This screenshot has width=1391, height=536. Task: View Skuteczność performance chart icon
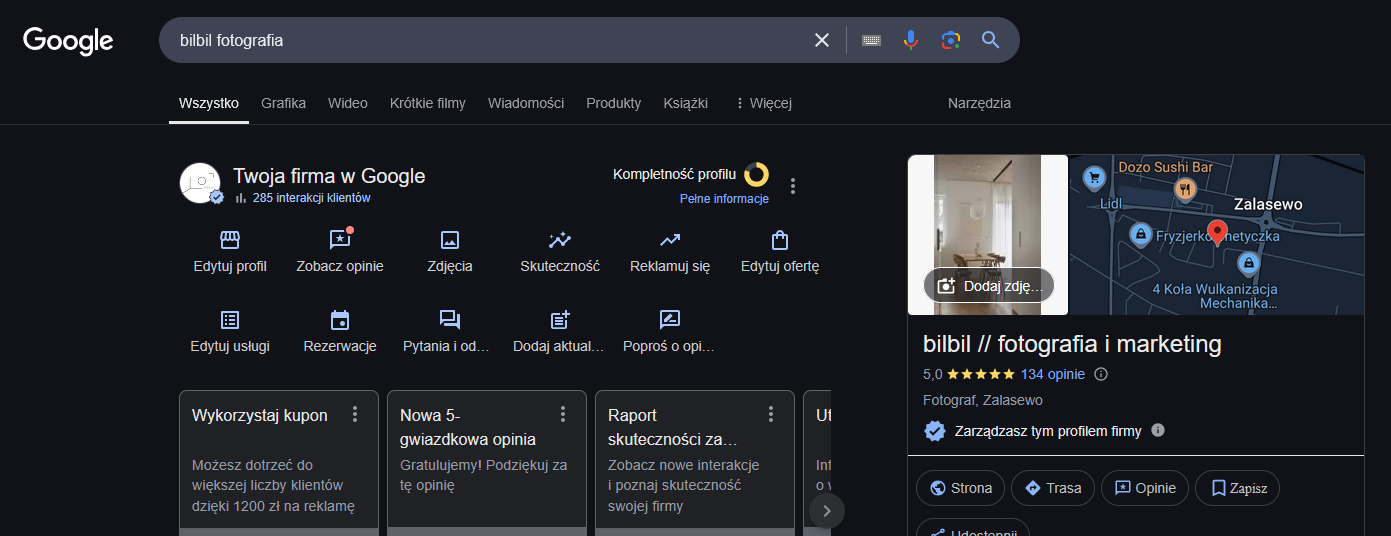560,240
